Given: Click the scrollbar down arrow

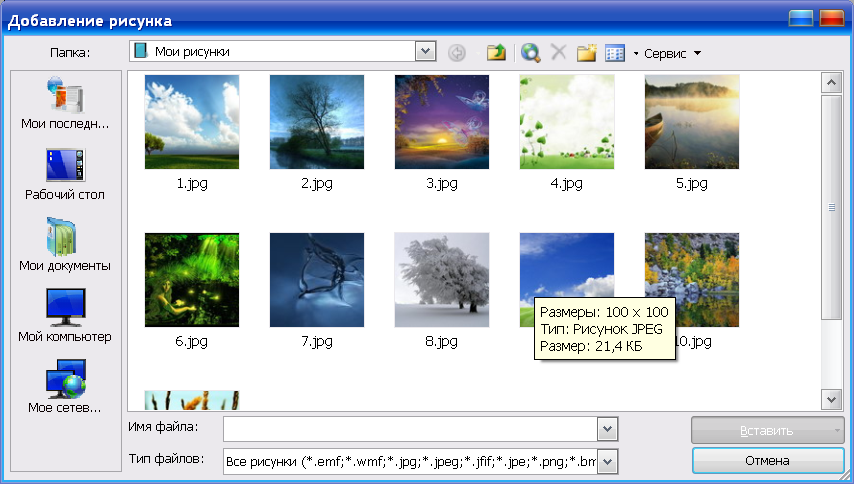Looking at the screenshot, I should pyautogui.click(x=831, y=400).
